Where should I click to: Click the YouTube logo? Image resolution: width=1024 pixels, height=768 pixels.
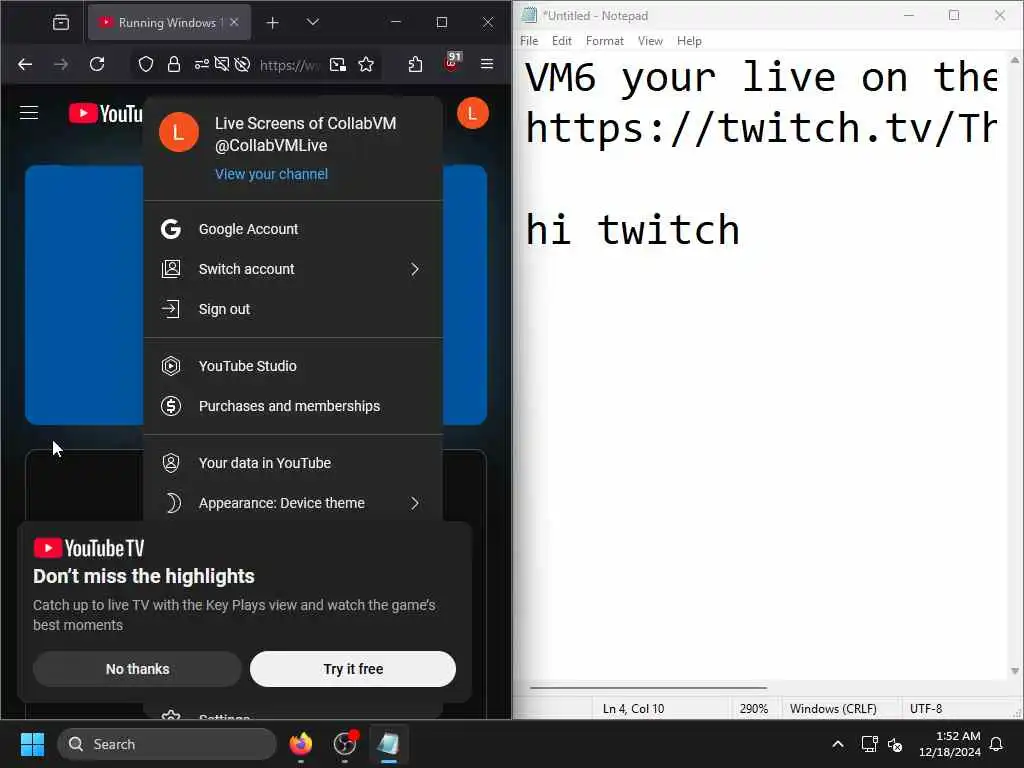coord(105,114)
